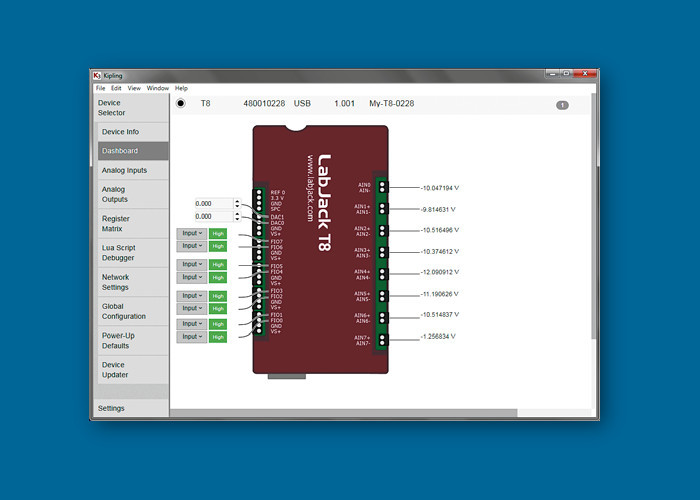Click the DAC1 voltage input field
Image resolution: width=700 pixels, height=500 pixels.
214,204
